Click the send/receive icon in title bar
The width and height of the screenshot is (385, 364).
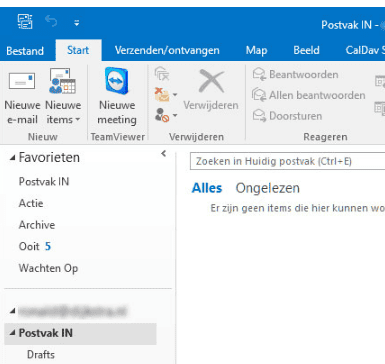point(25,22)
